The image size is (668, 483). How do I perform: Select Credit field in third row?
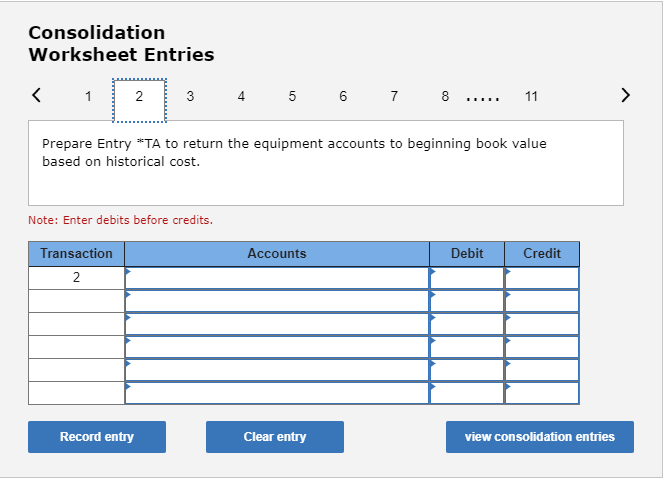pos(542,324)
